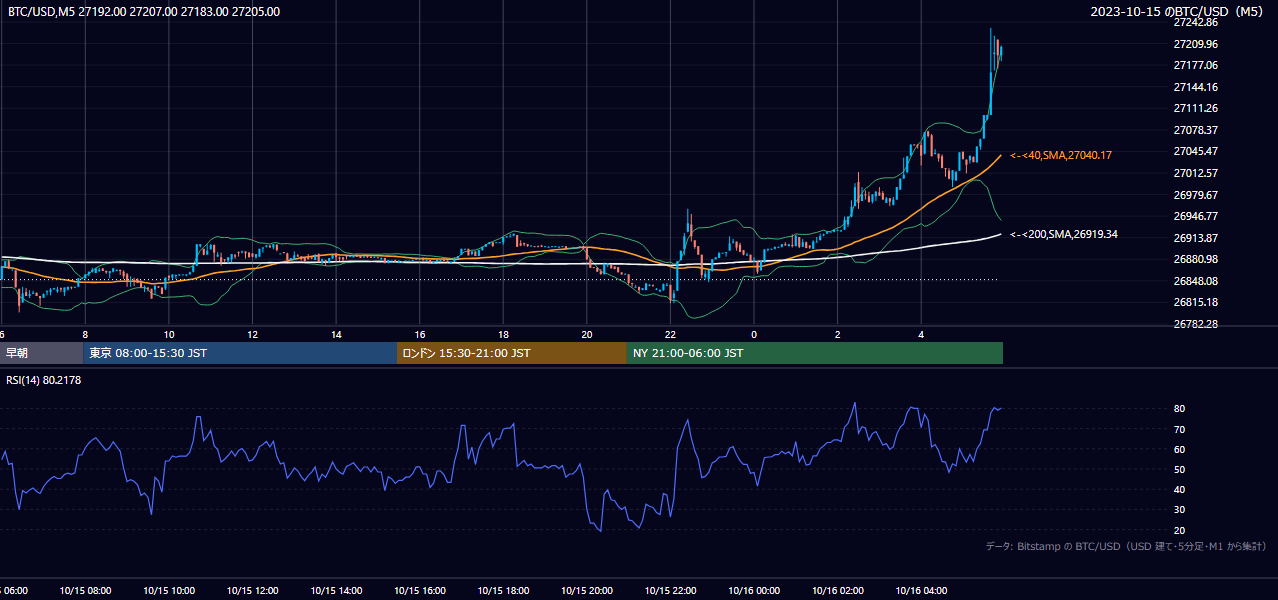Select price axis label 26979.67
This screenshot has width=1278, height=600.
(x=1196, y=195)
